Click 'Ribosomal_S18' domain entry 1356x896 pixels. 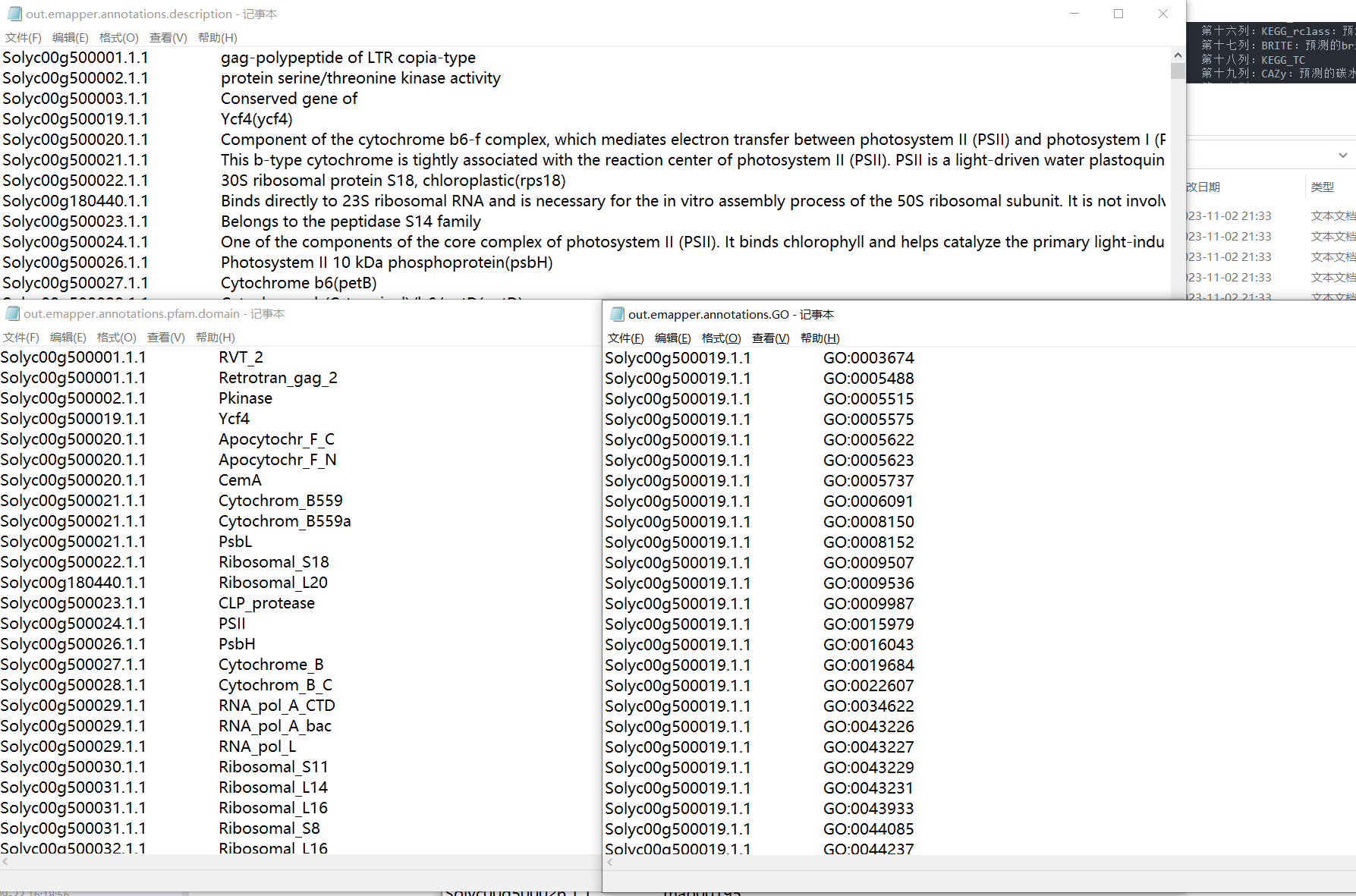(274, 562)
